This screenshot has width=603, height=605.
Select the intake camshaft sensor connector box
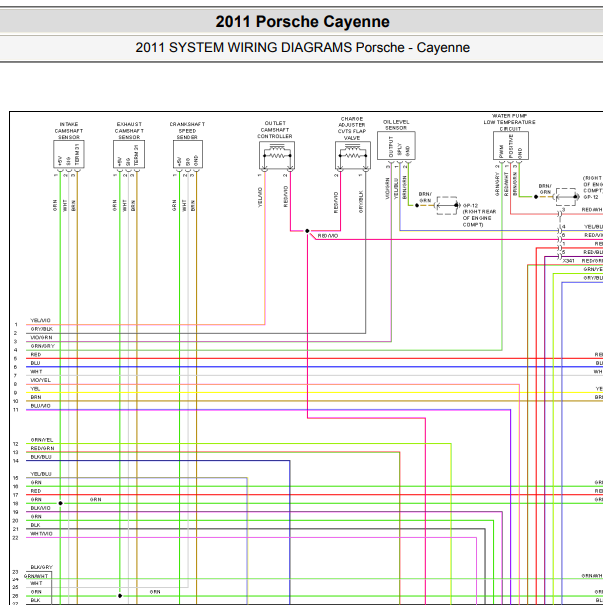coord(69,154)
